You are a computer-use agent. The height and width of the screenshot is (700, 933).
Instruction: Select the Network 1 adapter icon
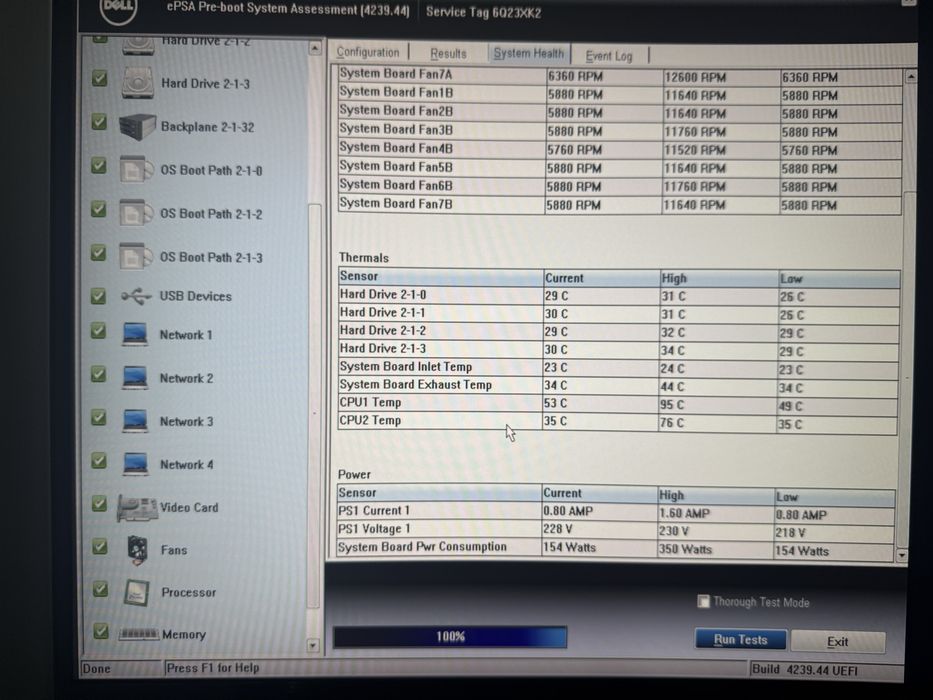point(135,335)
